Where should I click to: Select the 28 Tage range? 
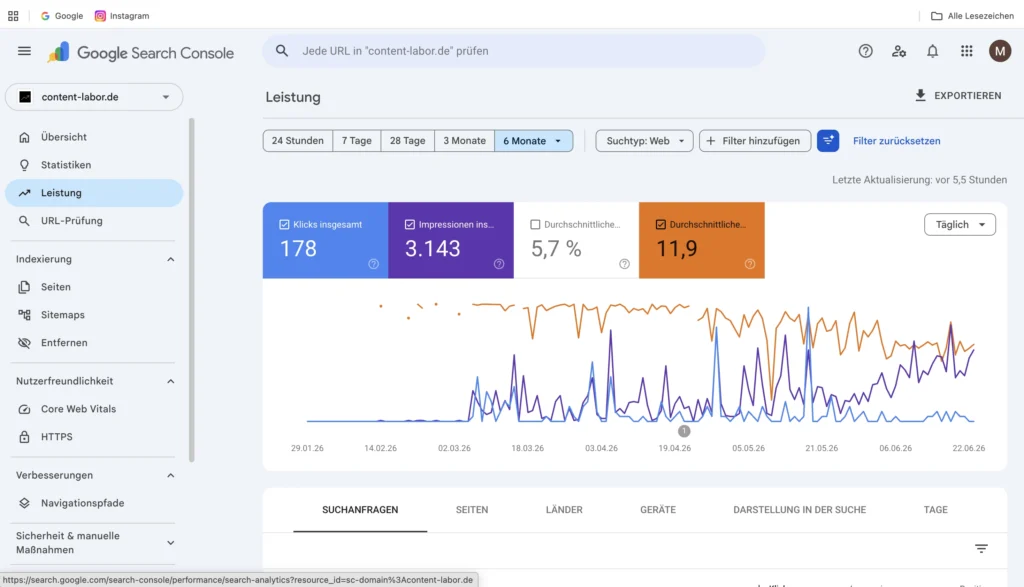pyautogui.click(x=408, y=140)
